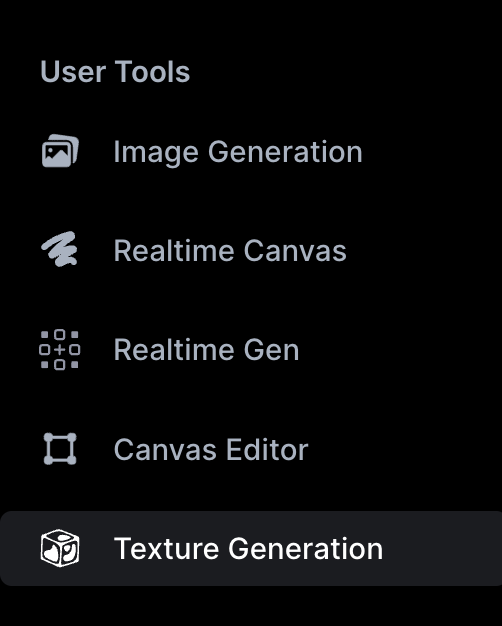Click the word Image in Image Generation
Screen dimensions: 502x626
[x=156, y=153]
